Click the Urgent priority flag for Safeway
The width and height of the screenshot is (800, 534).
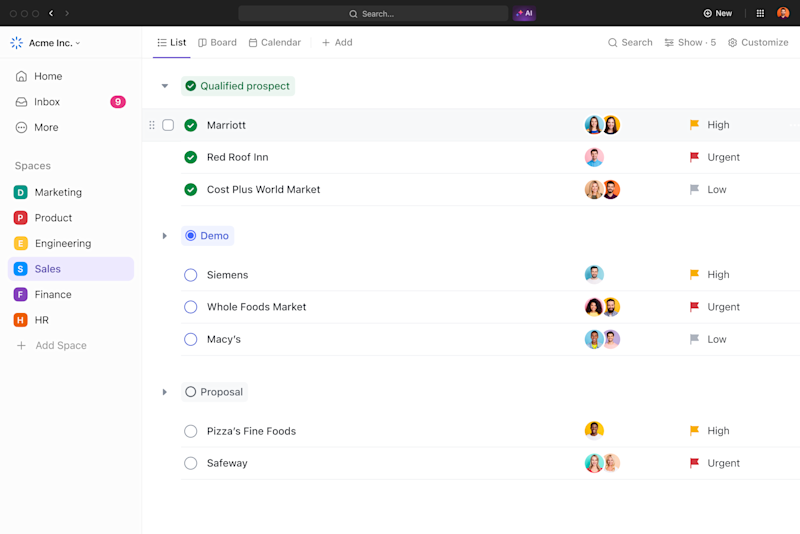tap(694, 463)
